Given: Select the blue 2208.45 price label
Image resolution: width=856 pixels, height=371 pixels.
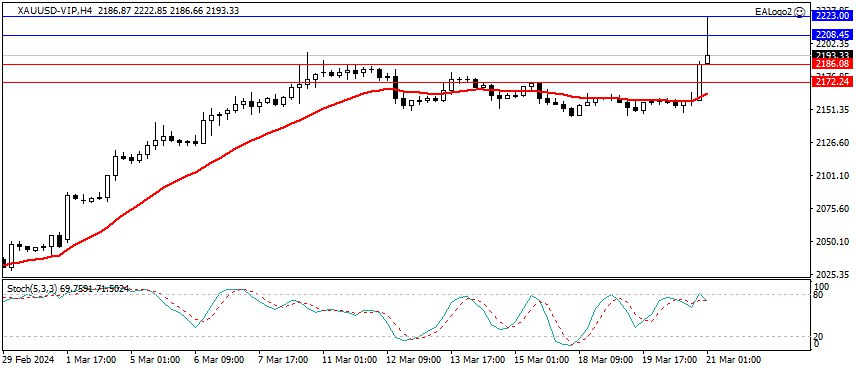Looking at the screenshot, I should tap(833, 34).
